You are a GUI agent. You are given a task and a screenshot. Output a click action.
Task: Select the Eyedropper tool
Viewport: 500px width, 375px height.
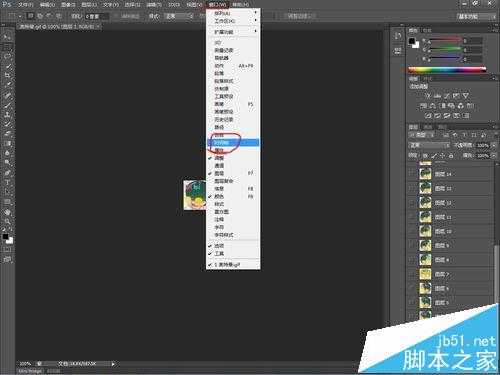7,85
